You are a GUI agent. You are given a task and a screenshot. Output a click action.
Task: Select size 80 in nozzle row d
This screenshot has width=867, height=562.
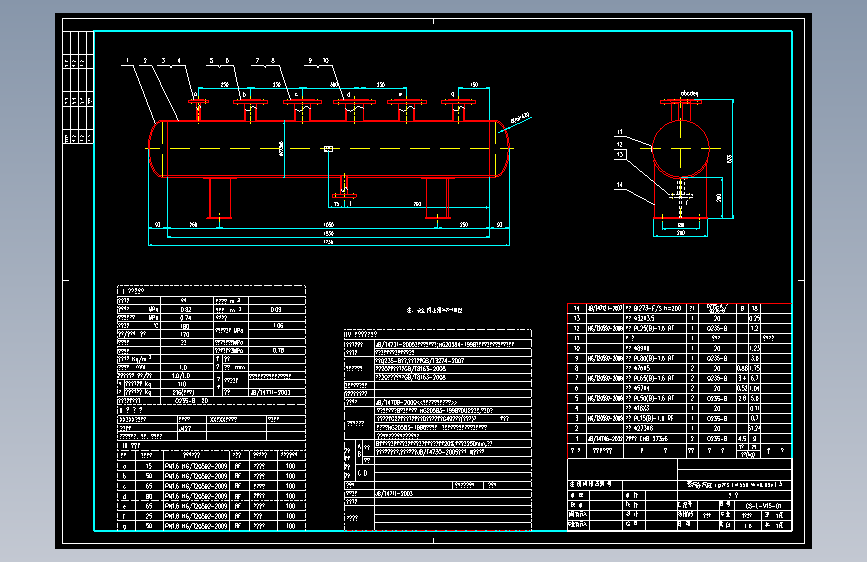[149, 496]
